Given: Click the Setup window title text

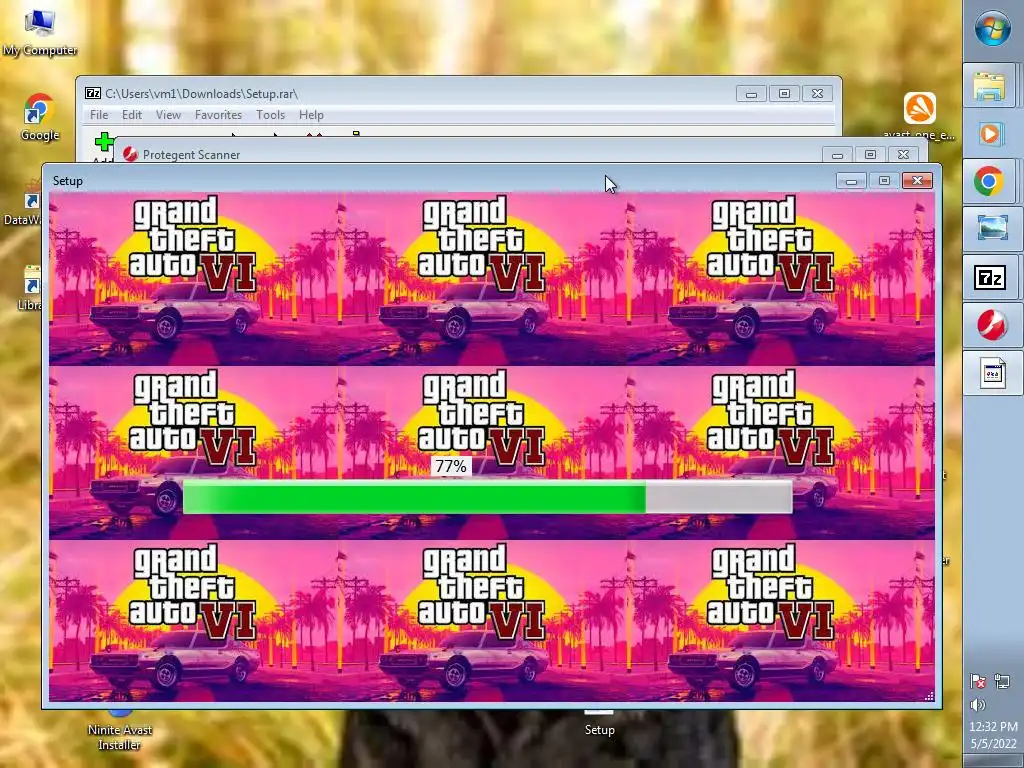Looking at the screenshot, I should pyautogui.click(x=68, y=181).
